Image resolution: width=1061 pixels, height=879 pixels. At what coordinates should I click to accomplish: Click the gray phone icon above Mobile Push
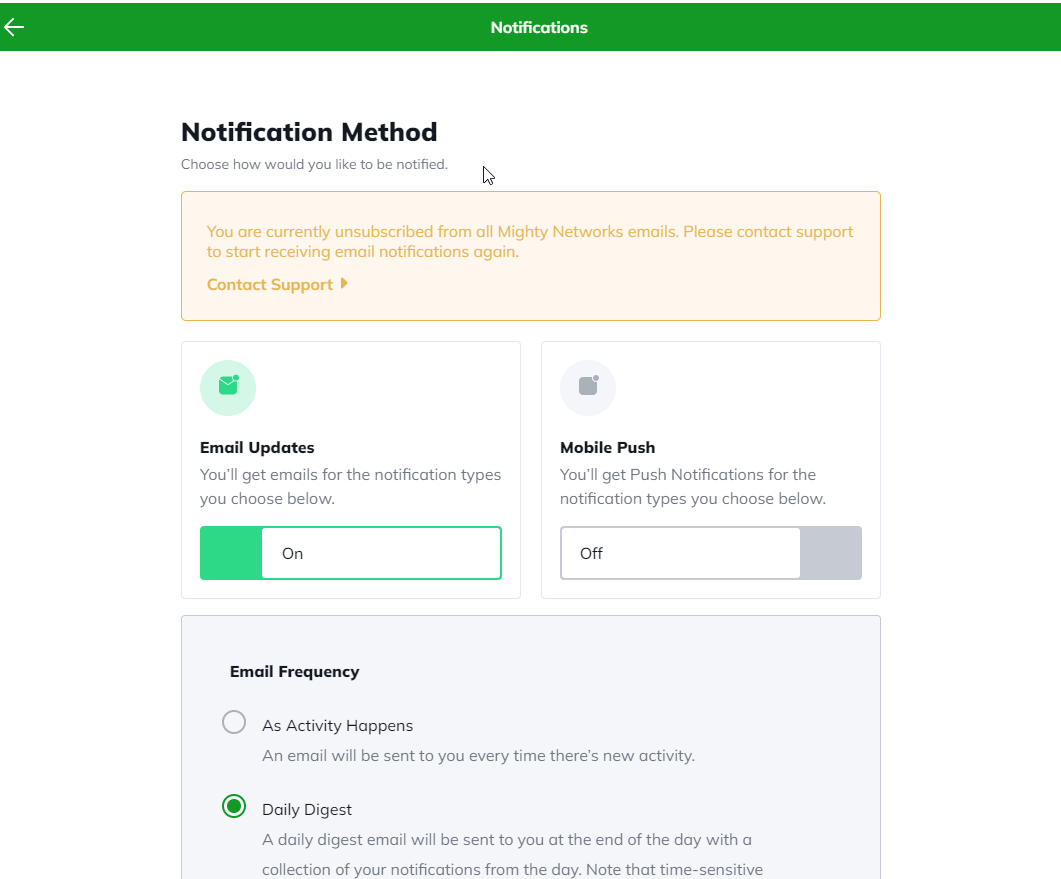pyautogui.click(x=588, y=388)
